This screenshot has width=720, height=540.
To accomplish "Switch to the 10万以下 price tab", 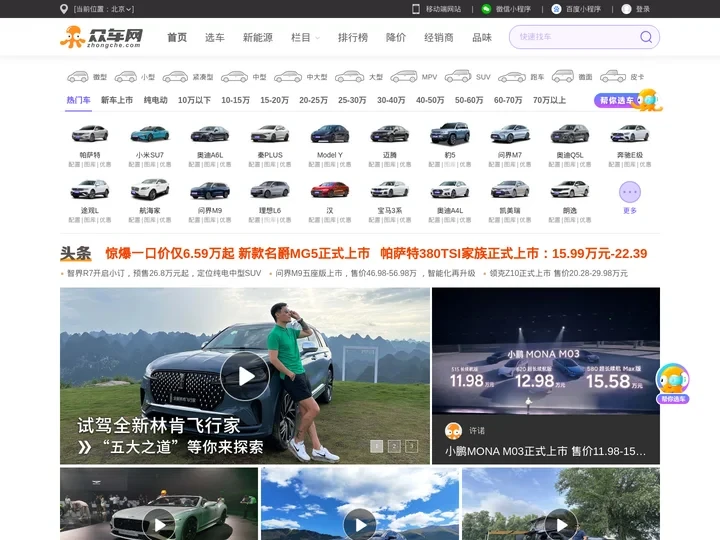I will pos(194,100).
